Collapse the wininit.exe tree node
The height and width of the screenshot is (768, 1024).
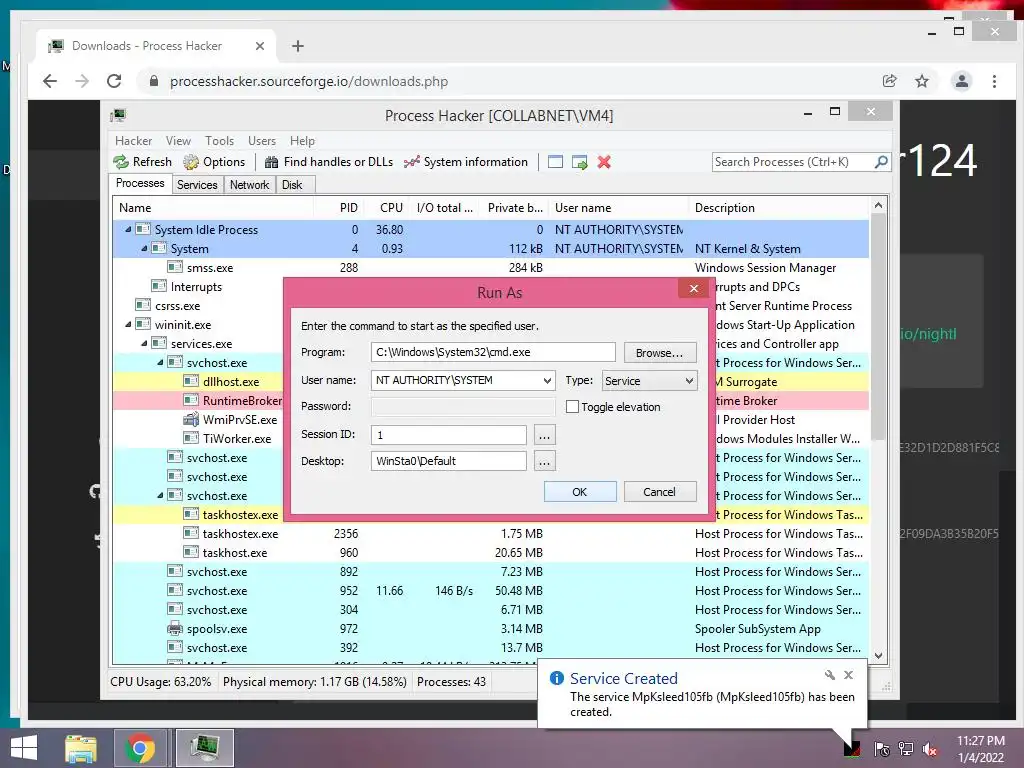(128, 325)
